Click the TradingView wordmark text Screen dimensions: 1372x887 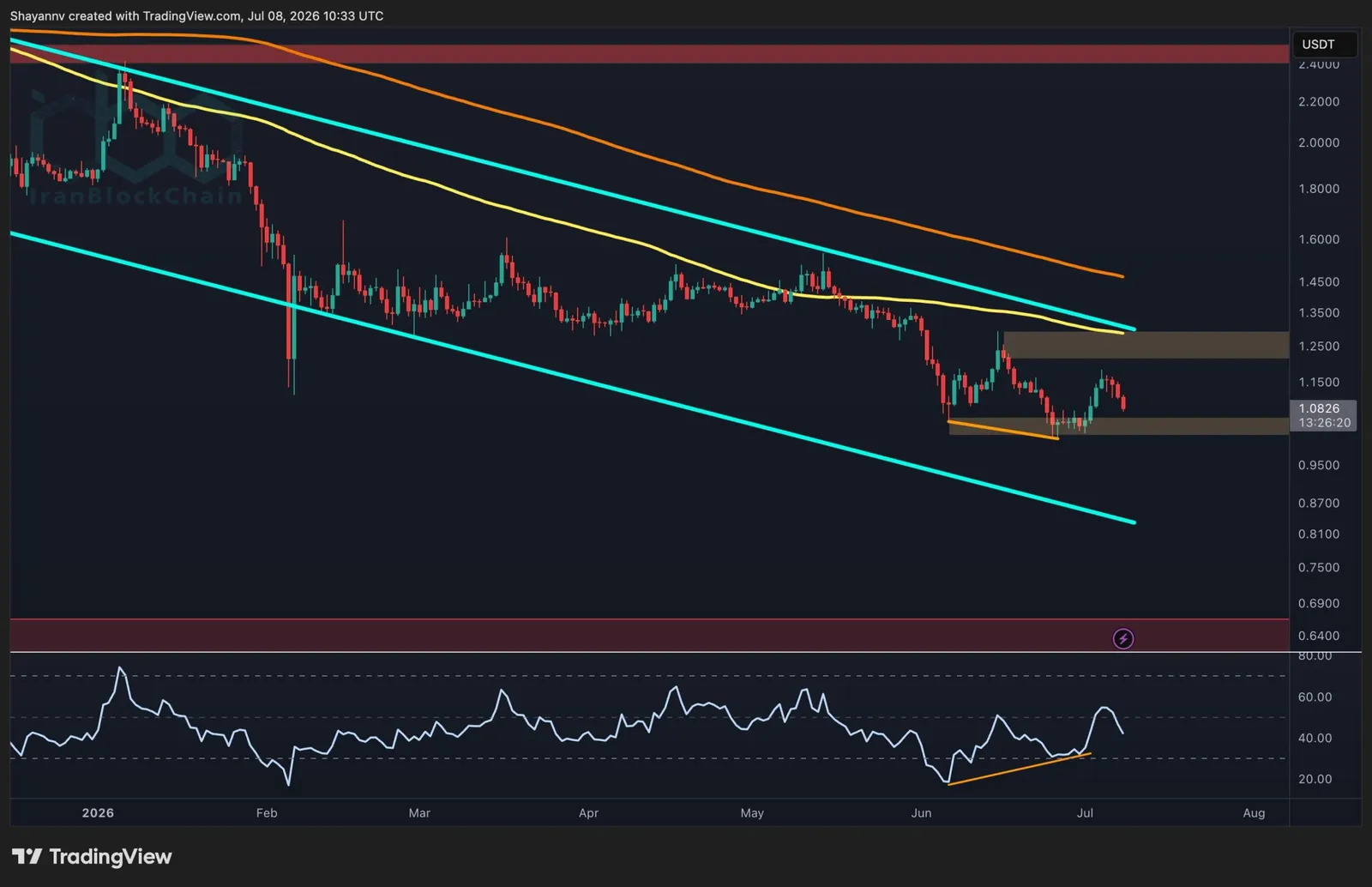(111, 856)
